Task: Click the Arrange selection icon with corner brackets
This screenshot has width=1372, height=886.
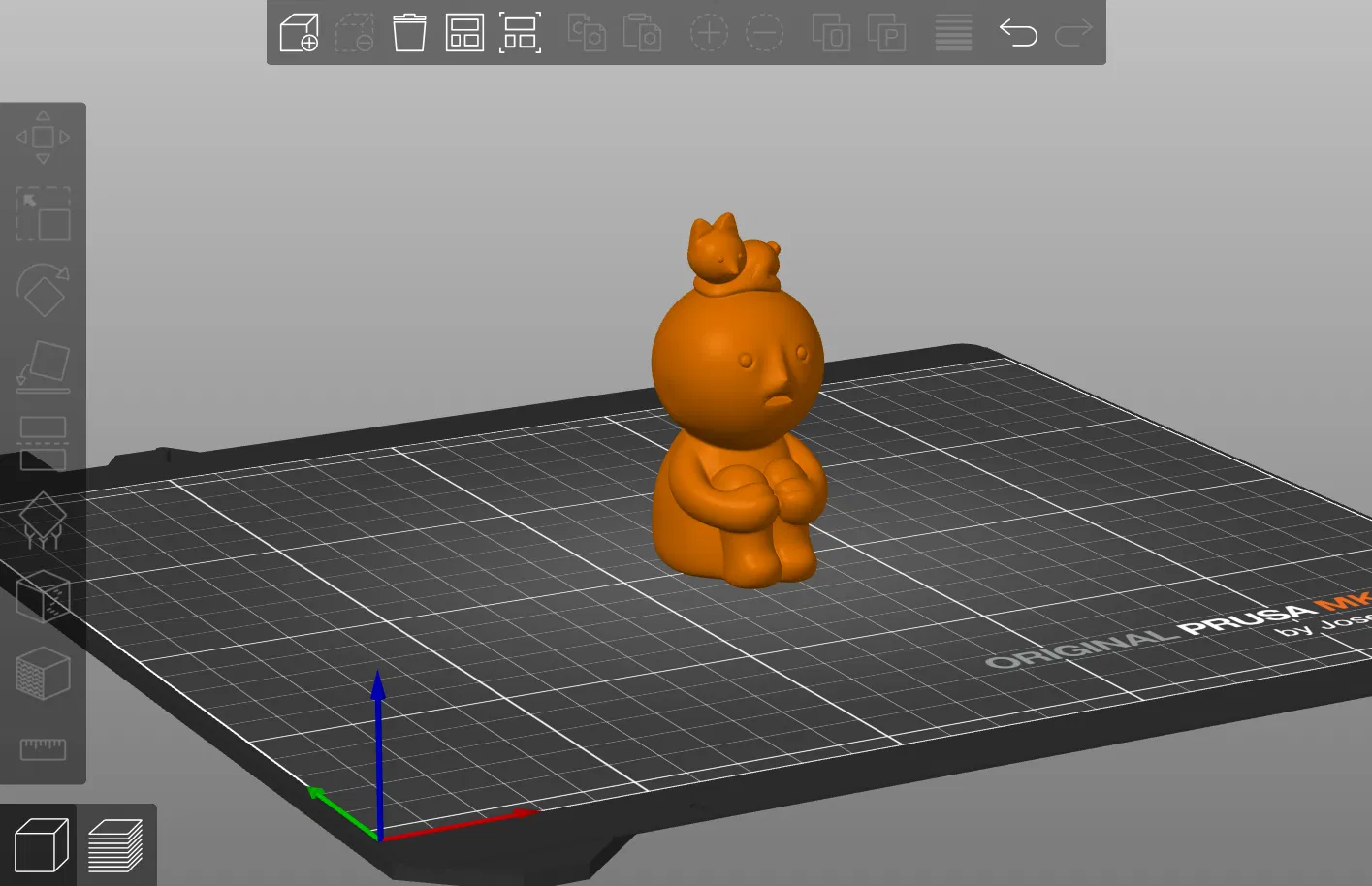Action: [x=520, y=33]
